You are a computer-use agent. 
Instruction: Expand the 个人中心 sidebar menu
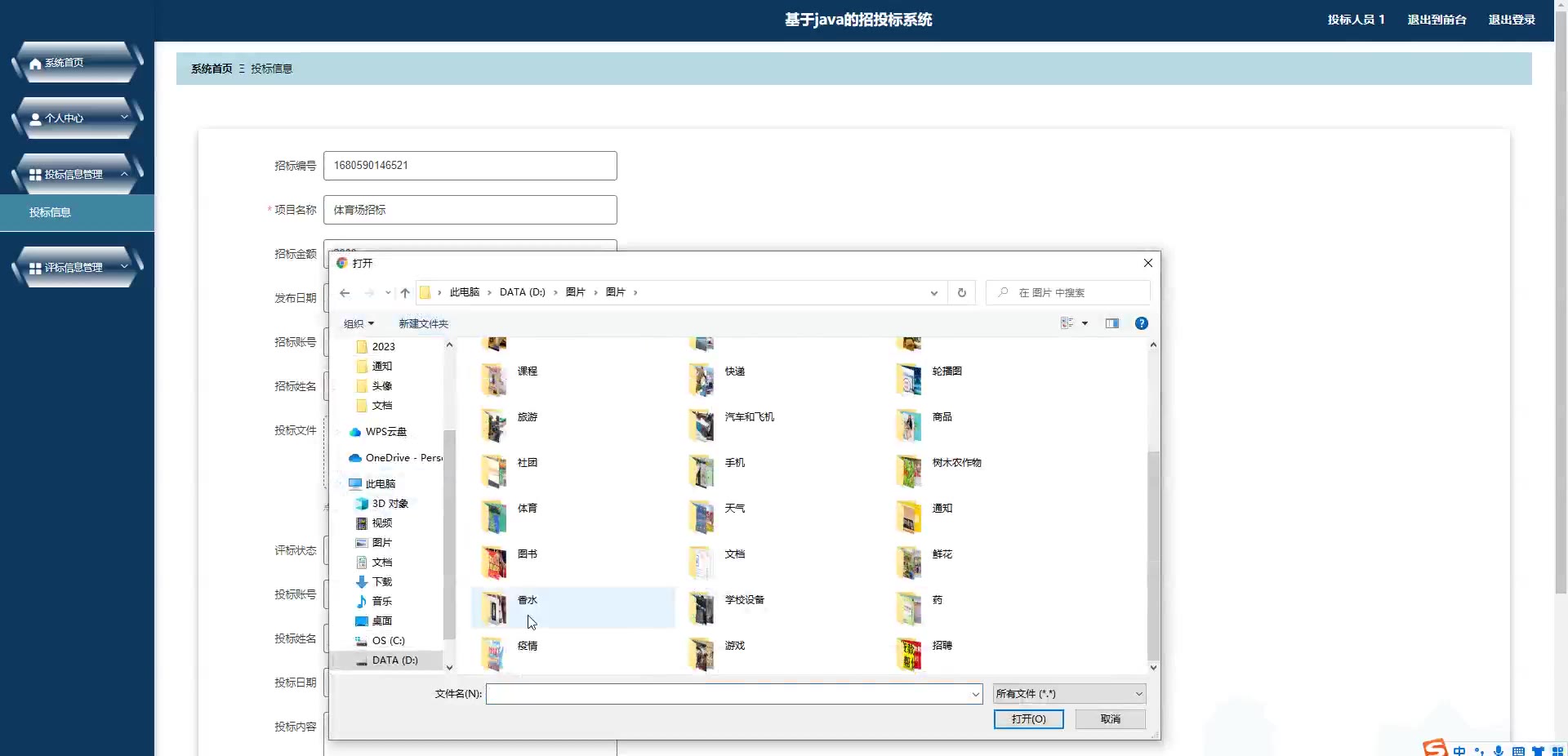click(78, 118)
